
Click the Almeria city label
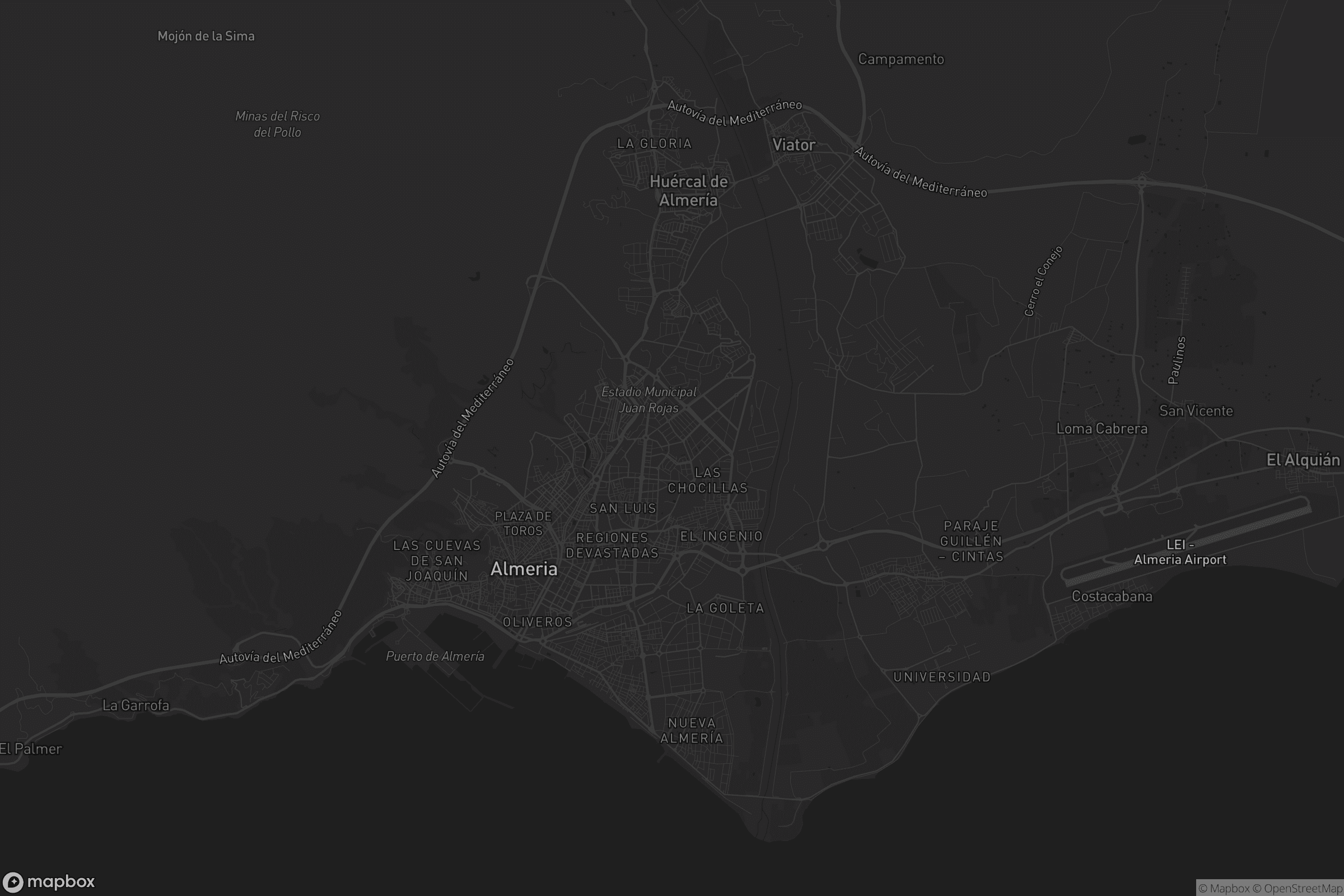pos(524,568)
